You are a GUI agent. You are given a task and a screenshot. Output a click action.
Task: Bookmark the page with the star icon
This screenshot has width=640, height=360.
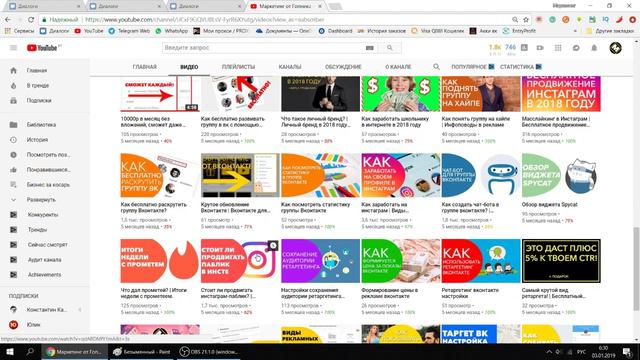pos(526,19)
